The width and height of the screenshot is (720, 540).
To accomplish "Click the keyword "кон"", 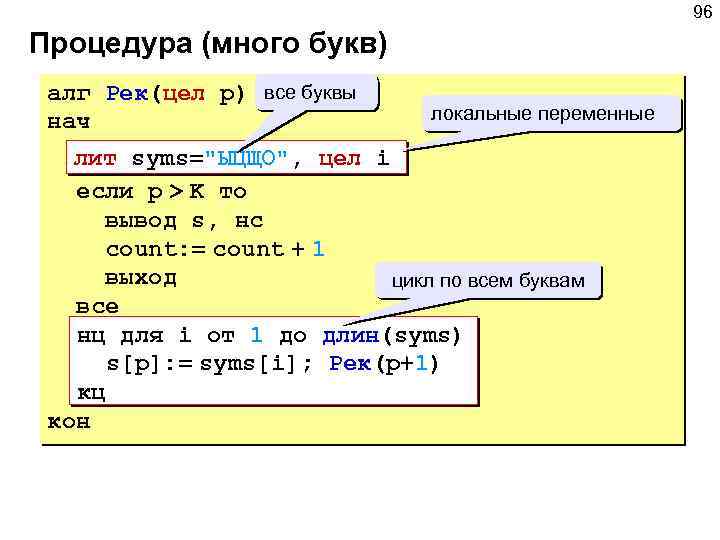I will pos(69,422).
